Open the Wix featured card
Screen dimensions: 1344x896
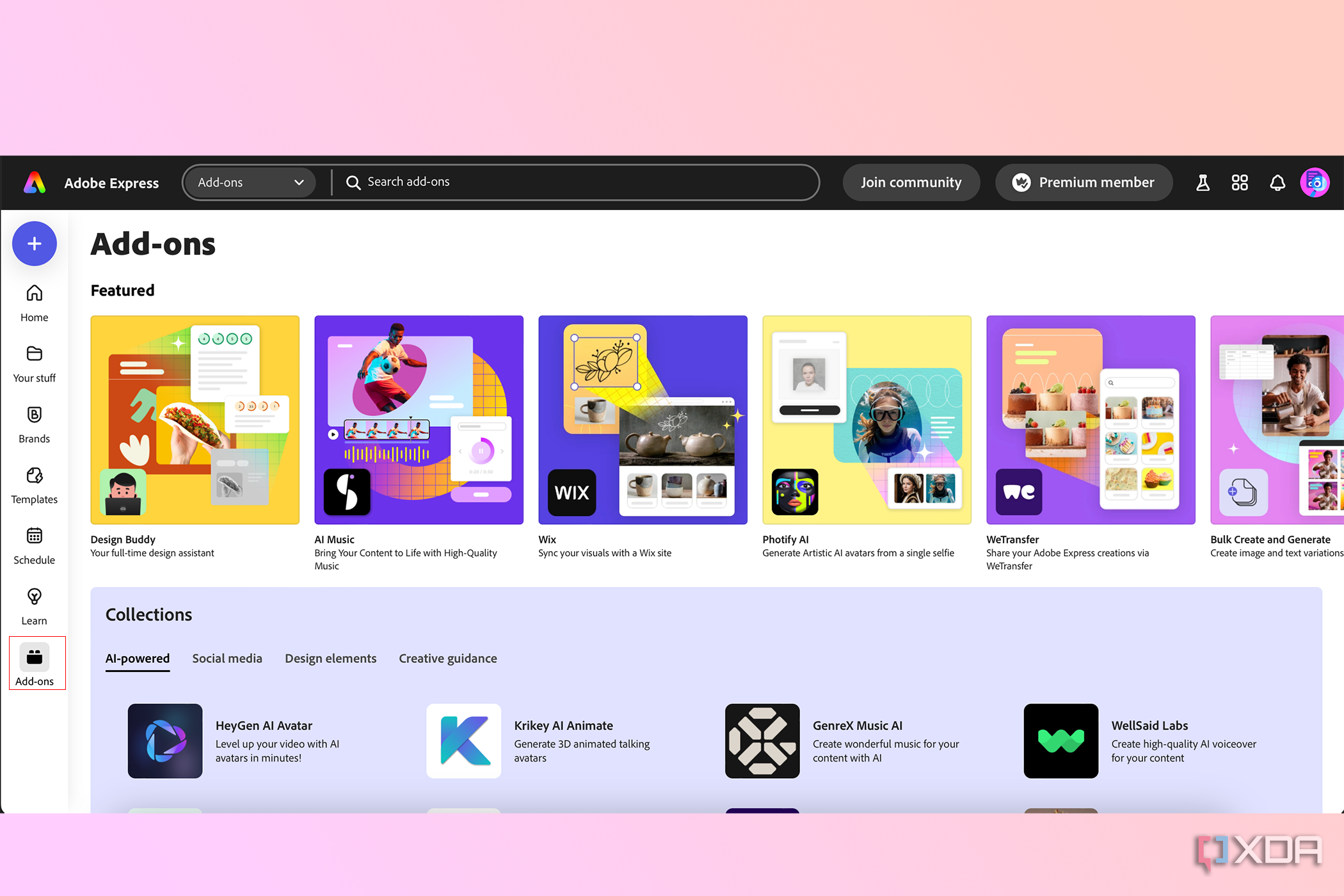click(x=643, y=420)
